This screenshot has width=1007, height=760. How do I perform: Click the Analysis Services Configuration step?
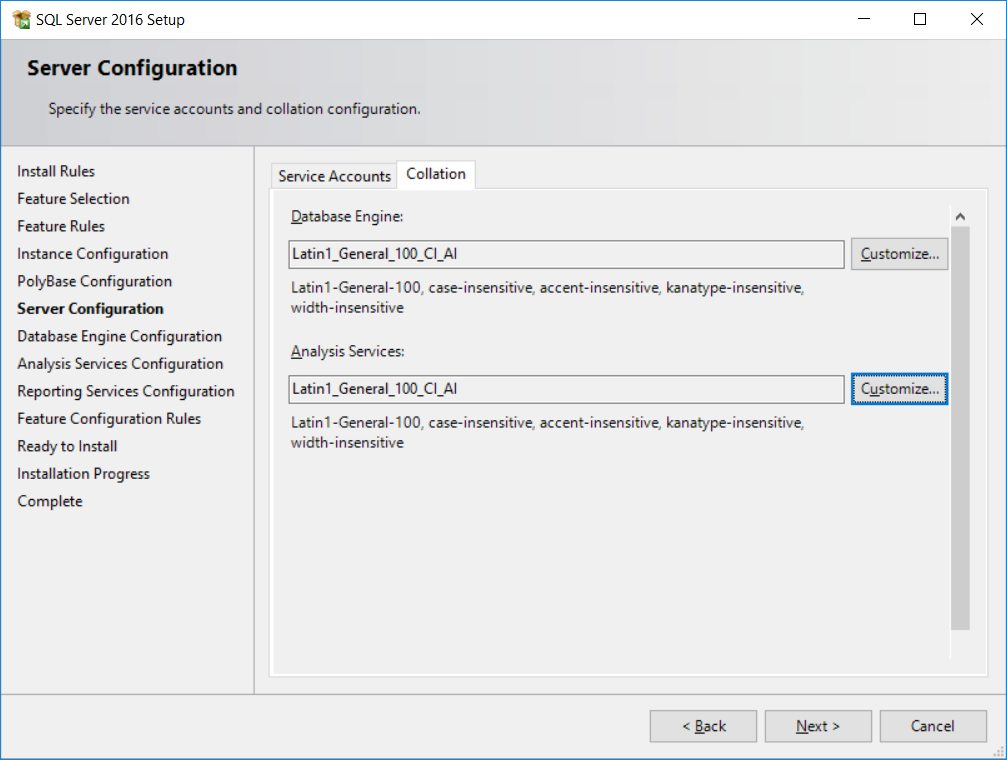click(x=120, y=364)
